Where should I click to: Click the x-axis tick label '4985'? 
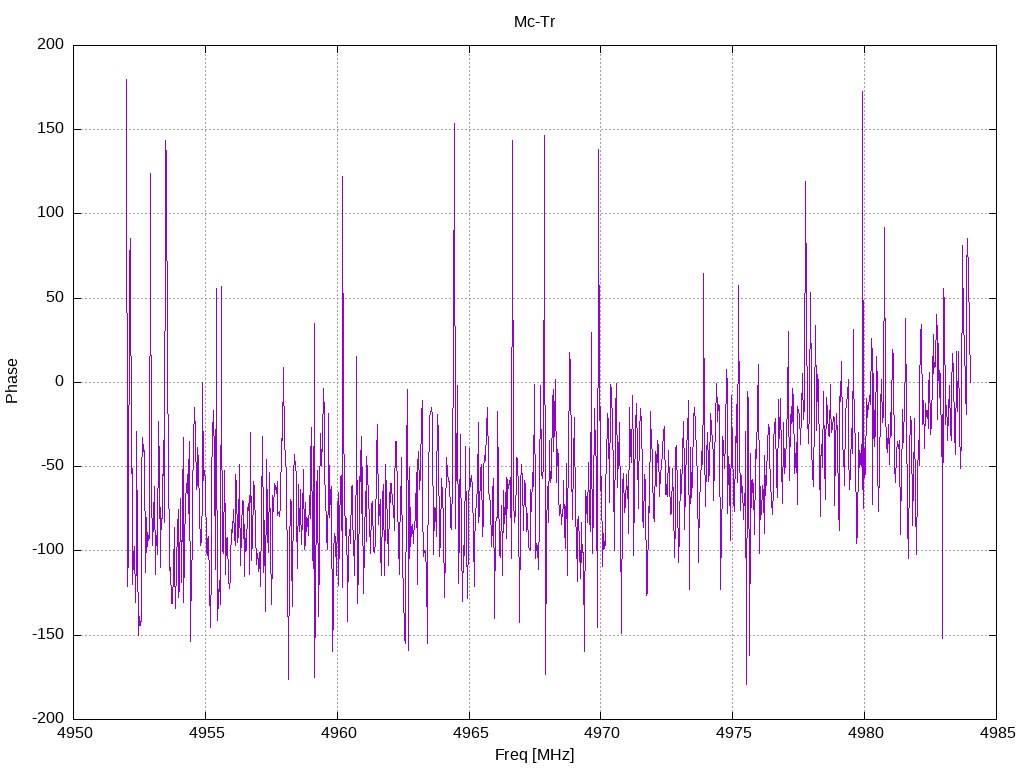(997, 733)
